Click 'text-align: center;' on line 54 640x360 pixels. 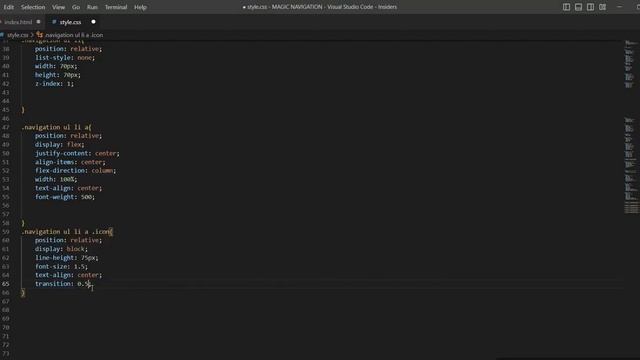click(x=69, y=188)
